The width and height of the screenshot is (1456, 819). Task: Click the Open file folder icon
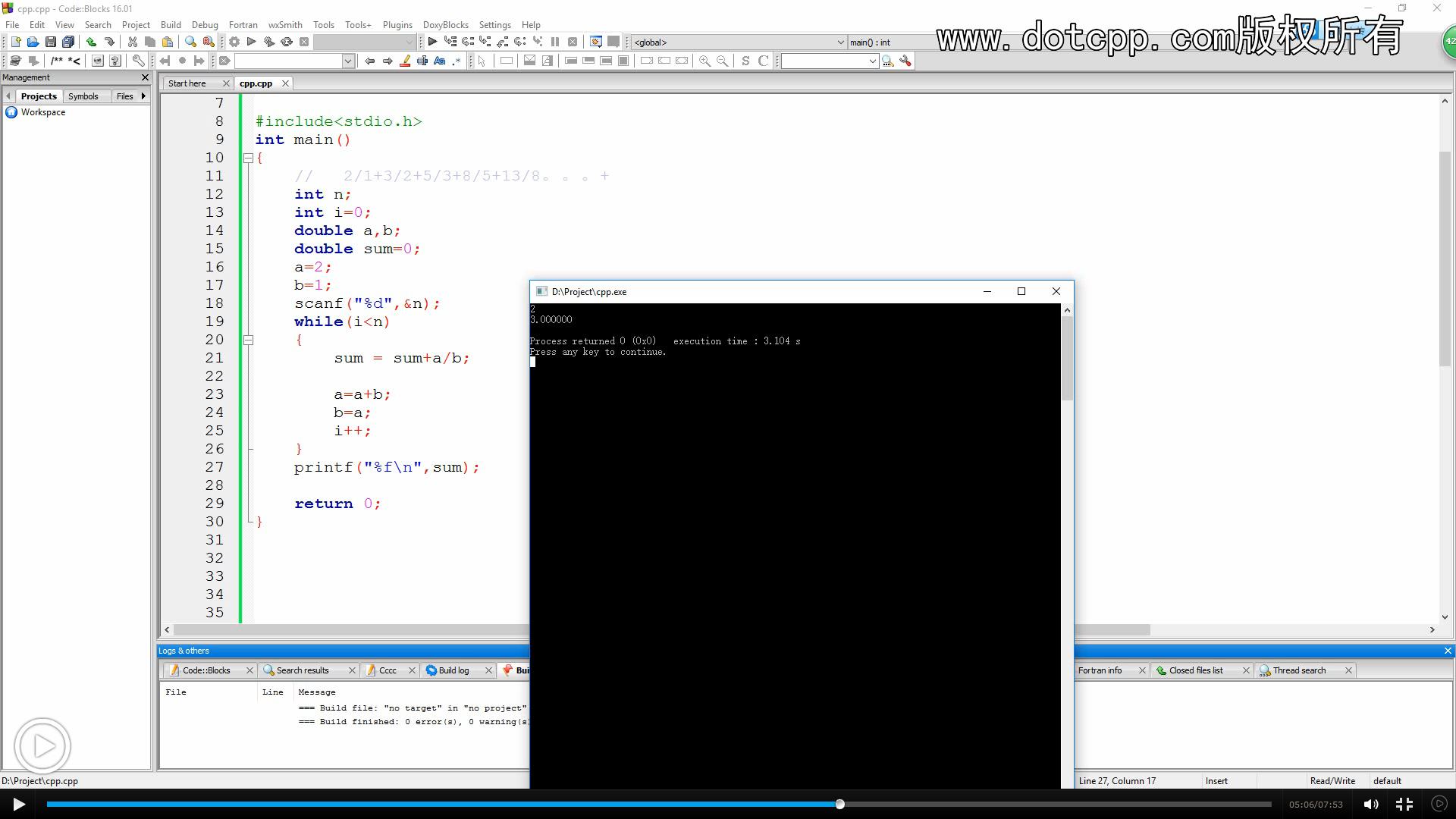(x=33, y=42)
